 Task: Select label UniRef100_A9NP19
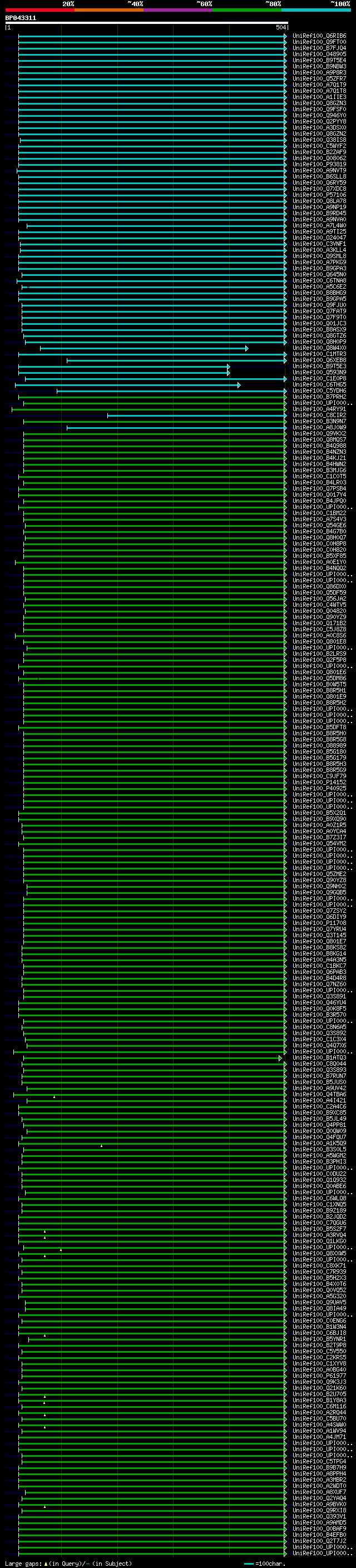tap(319, 207)
